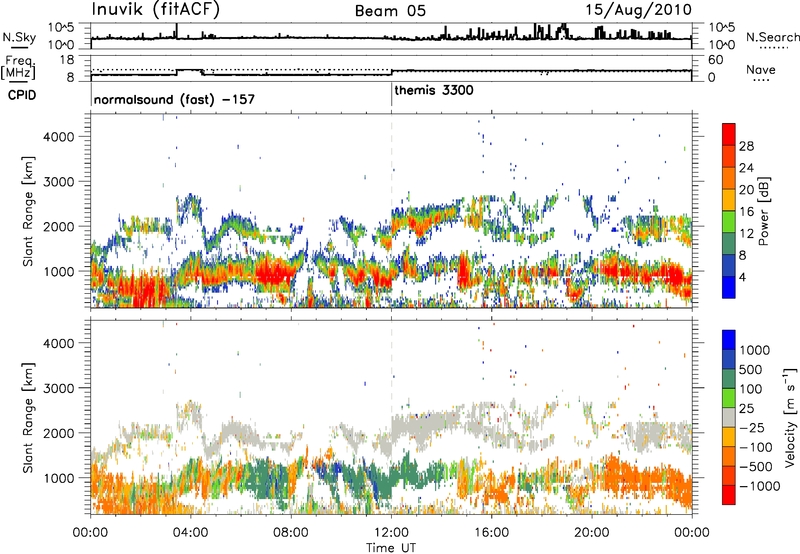Pick the red bottom segment of Velocity colorbar

[729, 495]
